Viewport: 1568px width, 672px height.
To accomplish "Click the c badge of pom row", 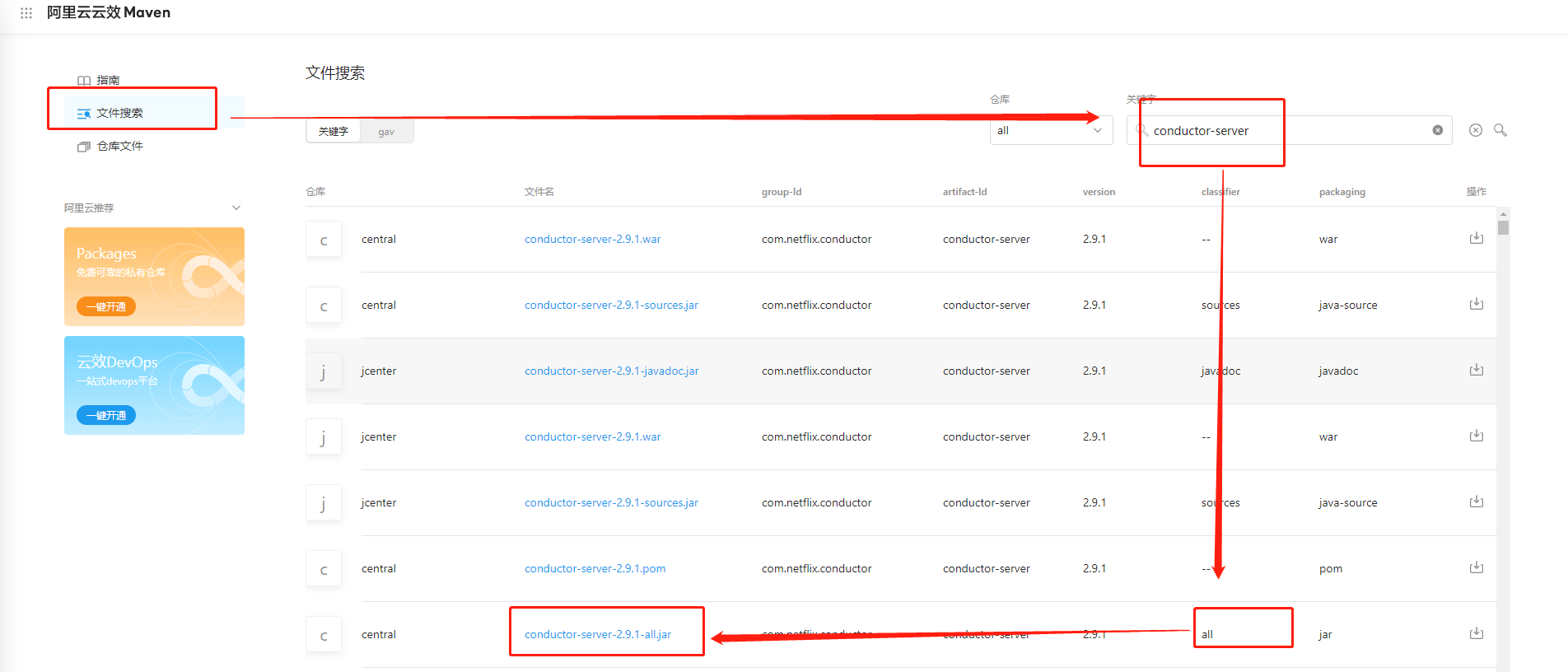I will 324,569.
